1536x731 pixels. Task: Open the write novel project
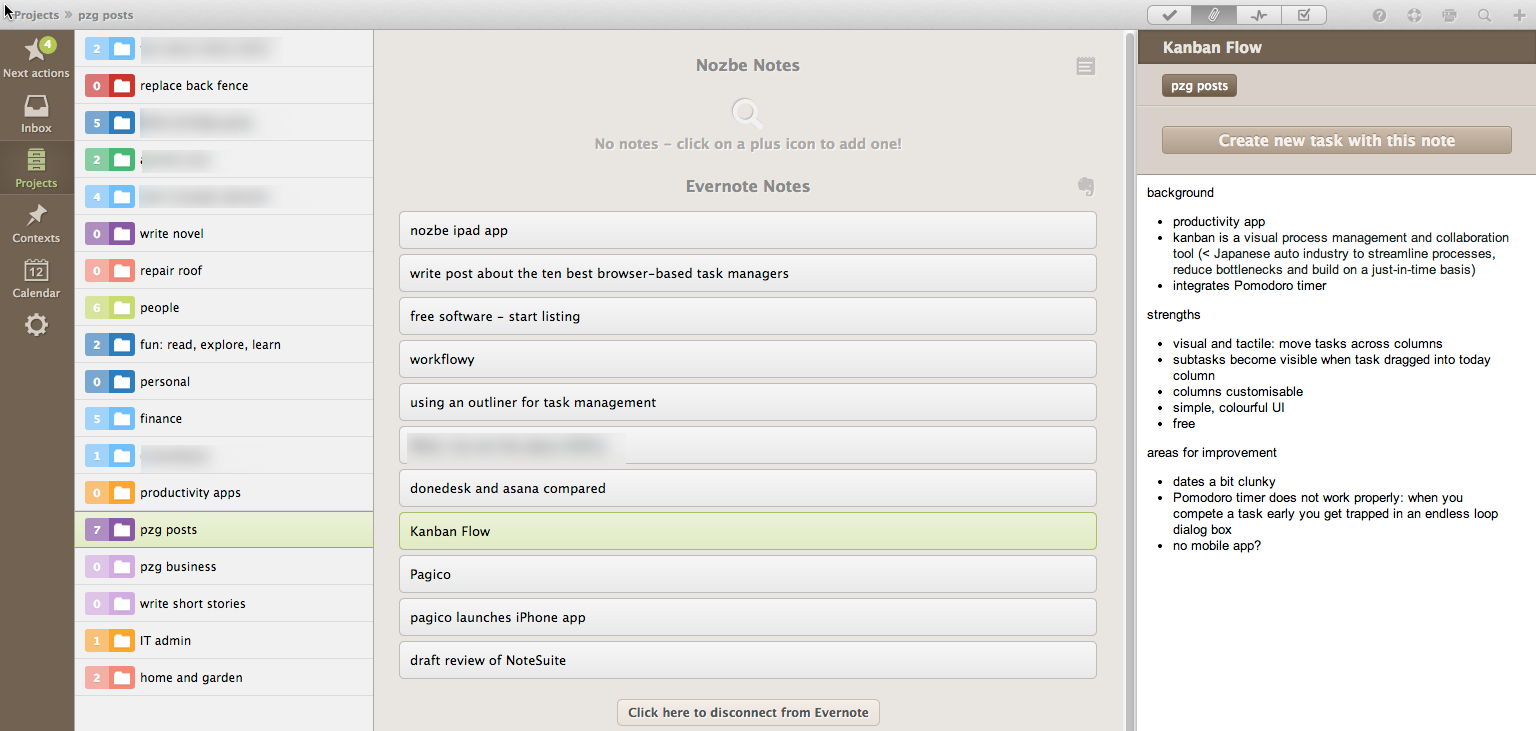point(224,233)
